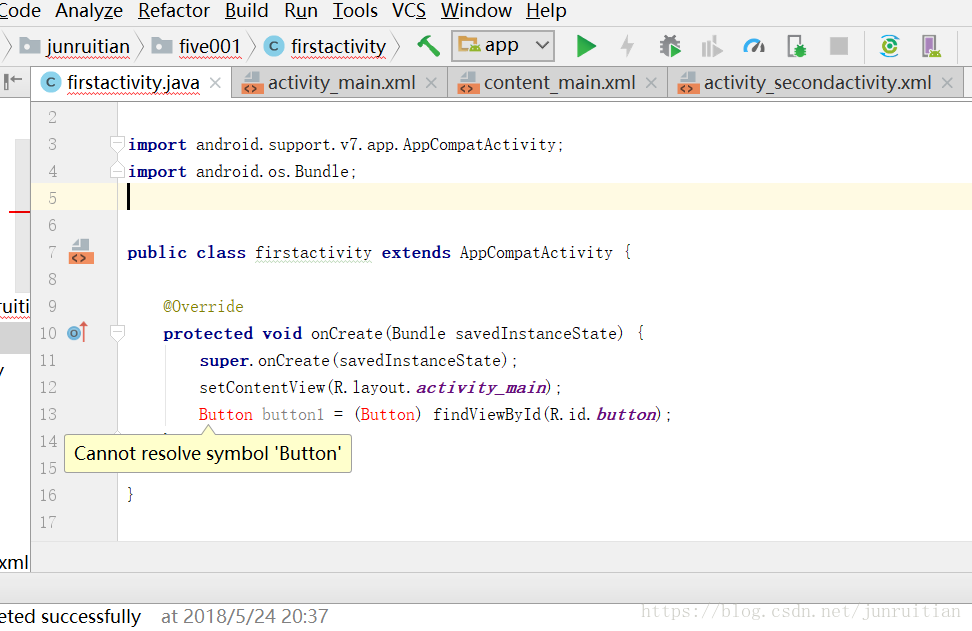The width and height of the screenshot is (972, 631).
Task: Open the Window menu
Action: [476, 11]
